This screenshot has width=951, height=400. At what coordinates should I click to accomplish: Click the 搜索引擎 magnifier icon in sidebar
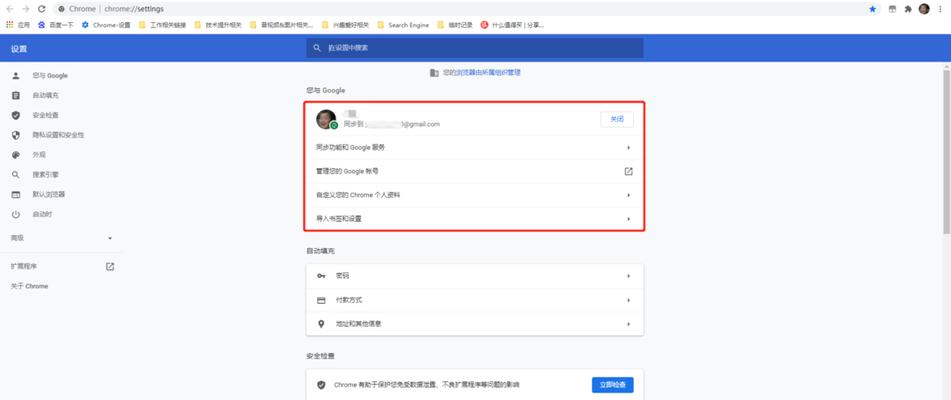tap(16, 175)
